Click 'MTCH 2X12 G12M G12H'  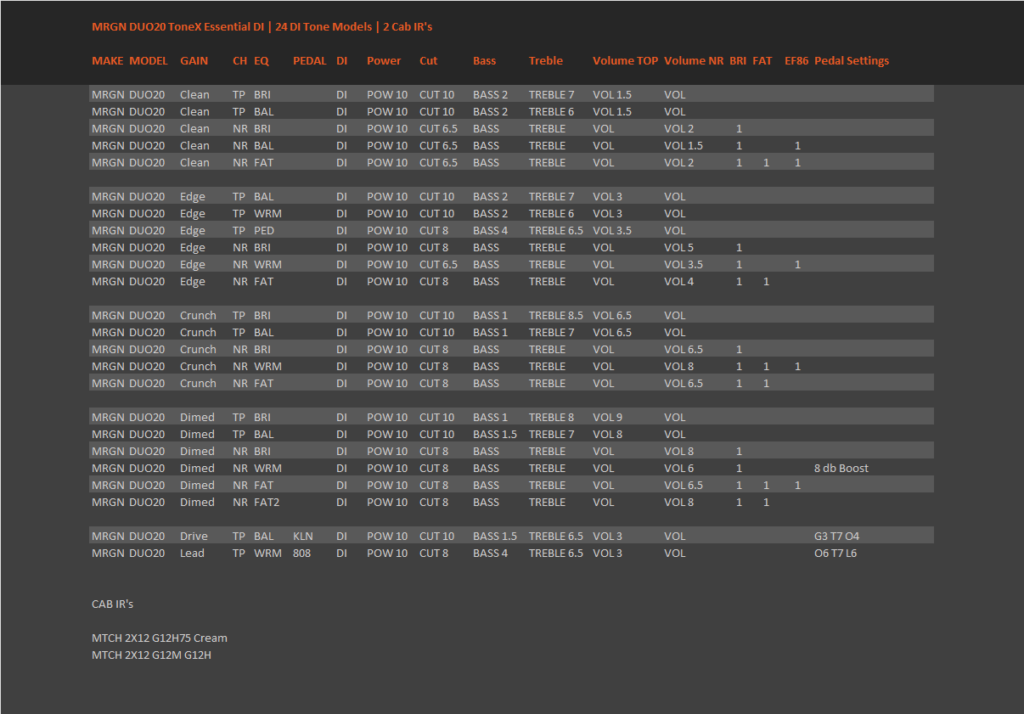tap(152, 655)
